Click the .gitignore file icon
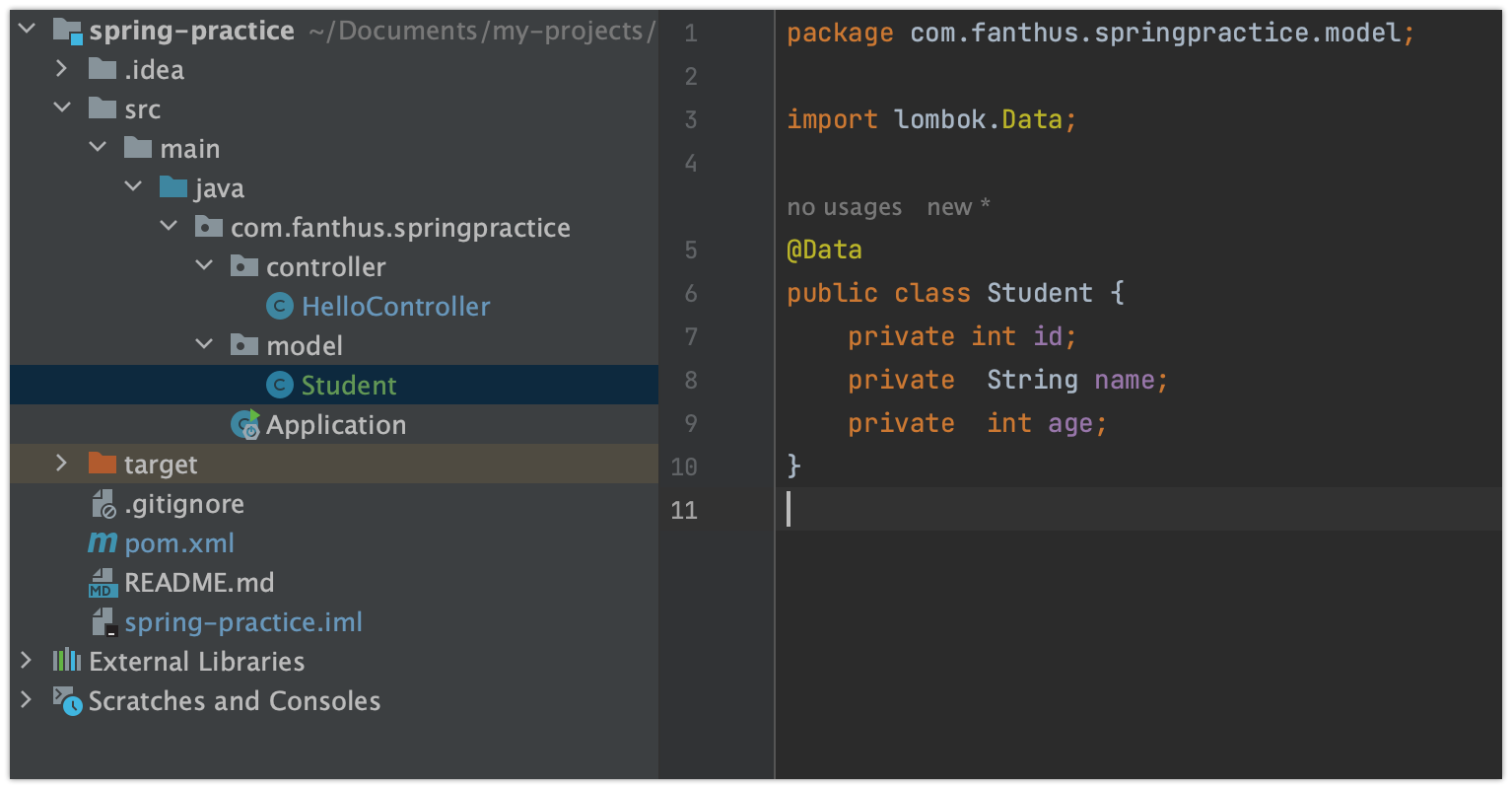The width and height of the screenshot is (1512, 789). point(103,504)
